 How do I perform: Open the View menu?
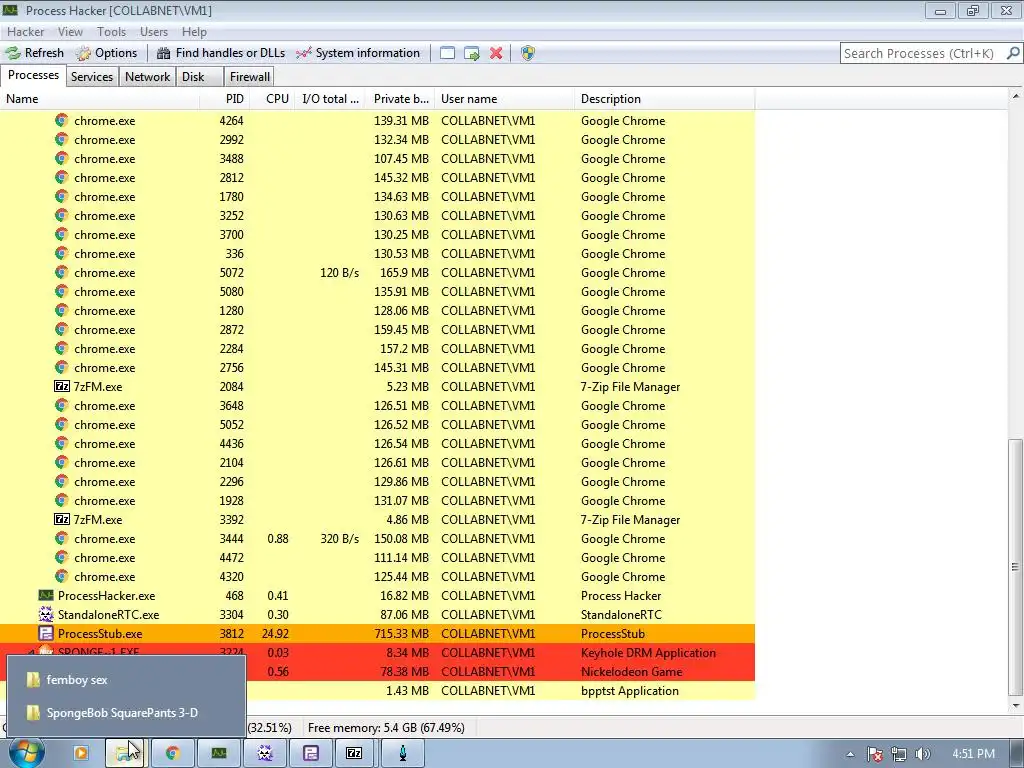tap(70, 31)
